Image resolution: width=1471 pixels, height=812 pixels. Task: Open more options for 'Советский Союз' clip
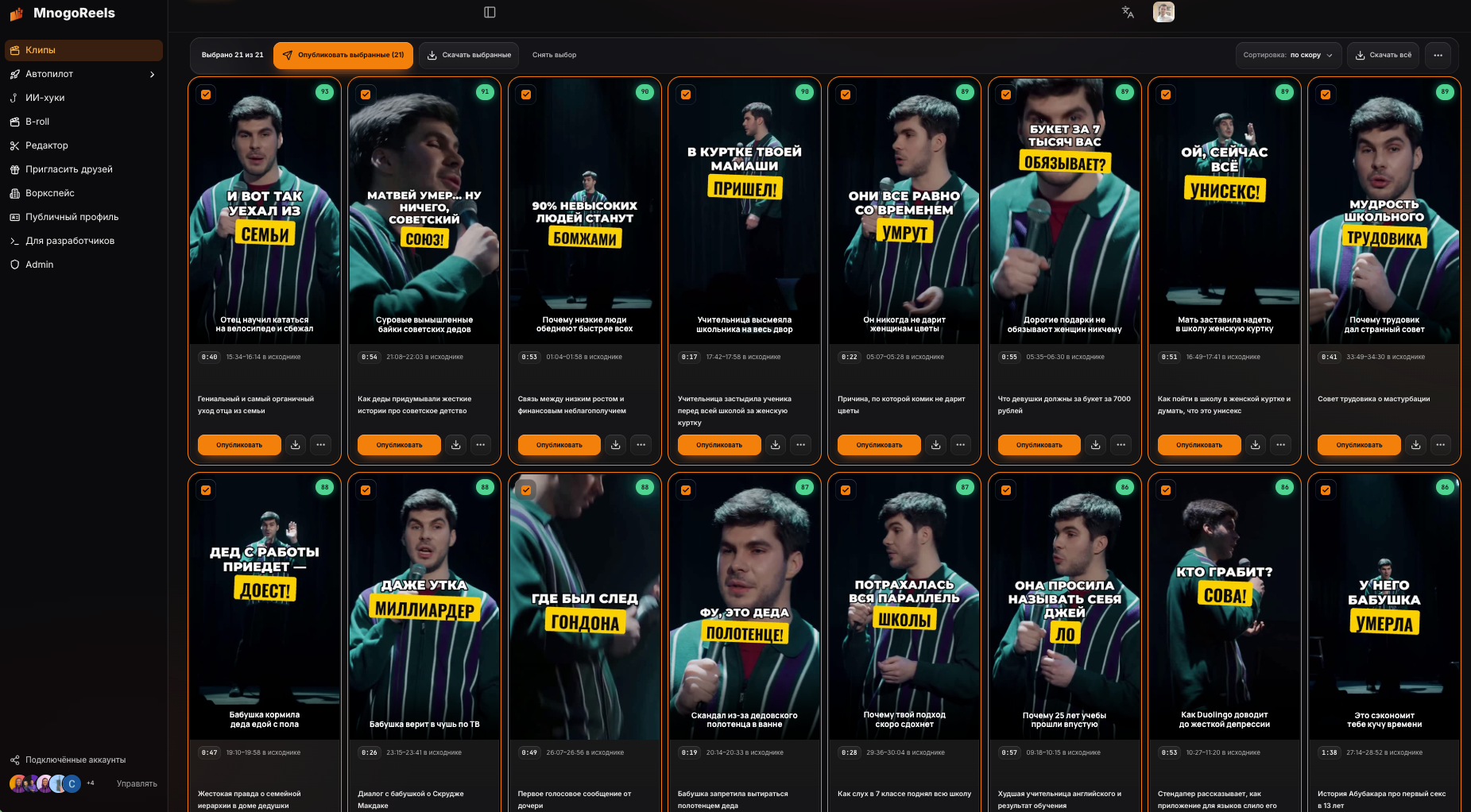coord(481,445)
